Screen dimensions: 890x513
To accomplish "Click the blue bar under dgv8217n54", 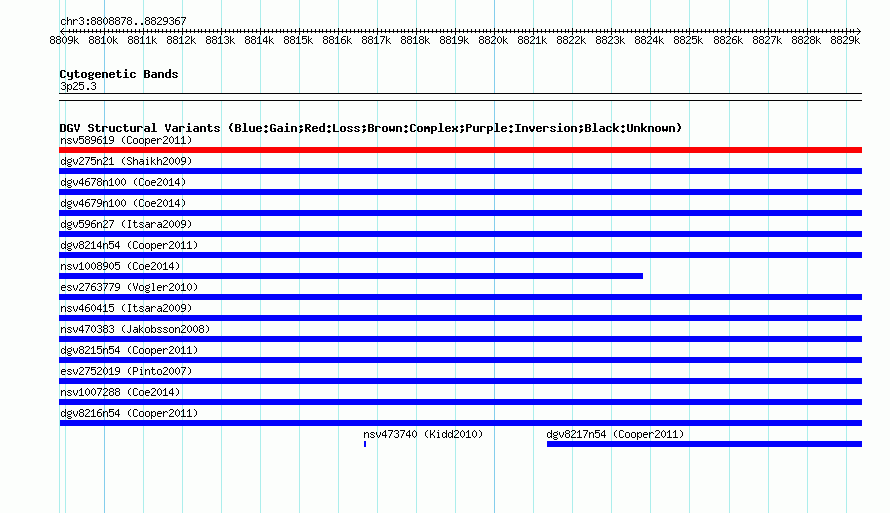I will point(704,444).
